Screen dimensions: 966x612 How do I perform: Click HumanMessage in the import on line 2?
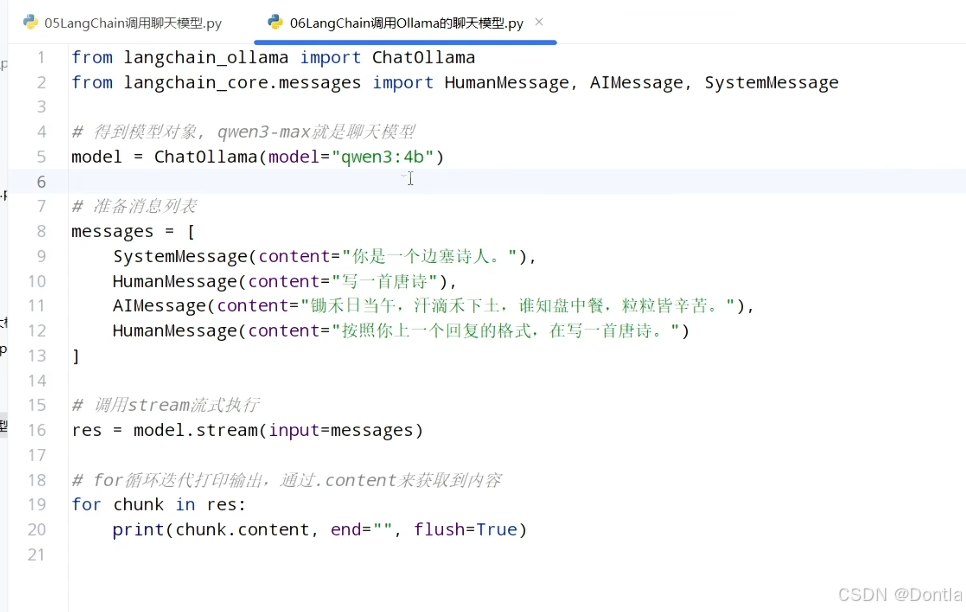[506, 83]
